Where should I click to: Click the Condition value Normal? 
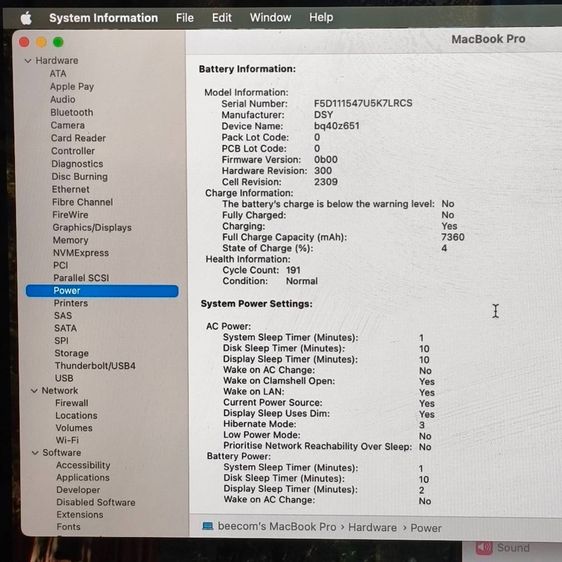click(302, 281)
